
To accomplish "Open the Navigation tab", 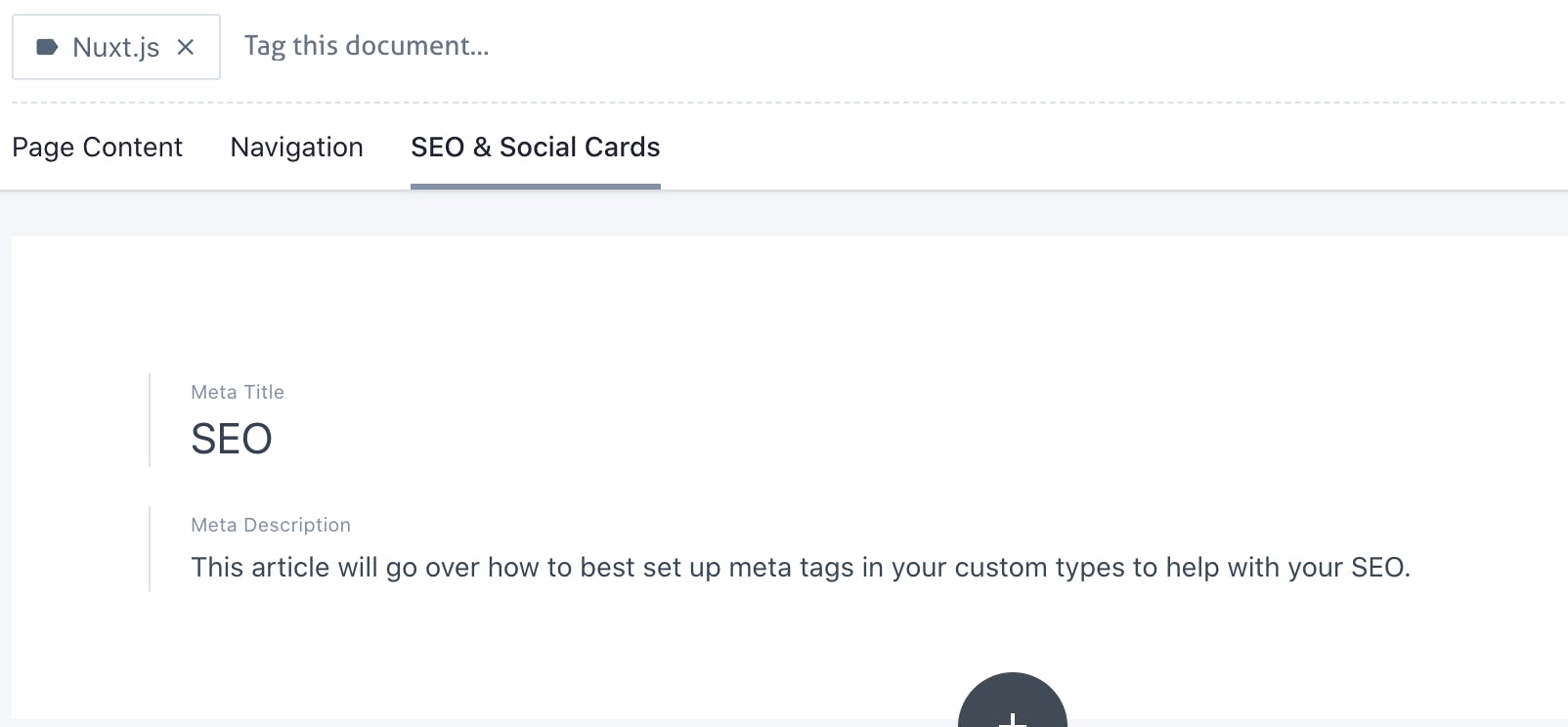I will pos(296,148).
